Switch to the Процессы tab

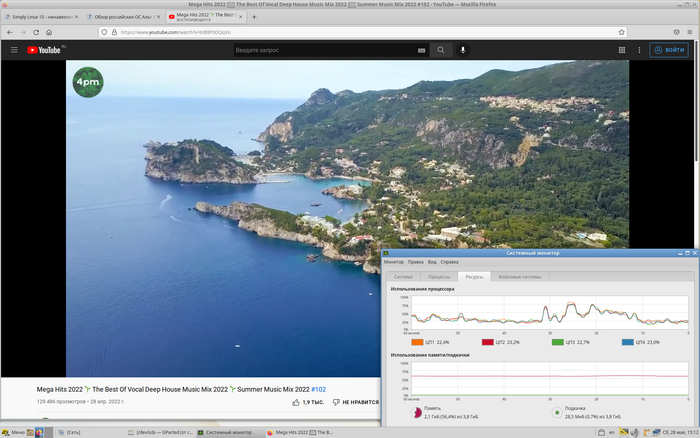439,276
